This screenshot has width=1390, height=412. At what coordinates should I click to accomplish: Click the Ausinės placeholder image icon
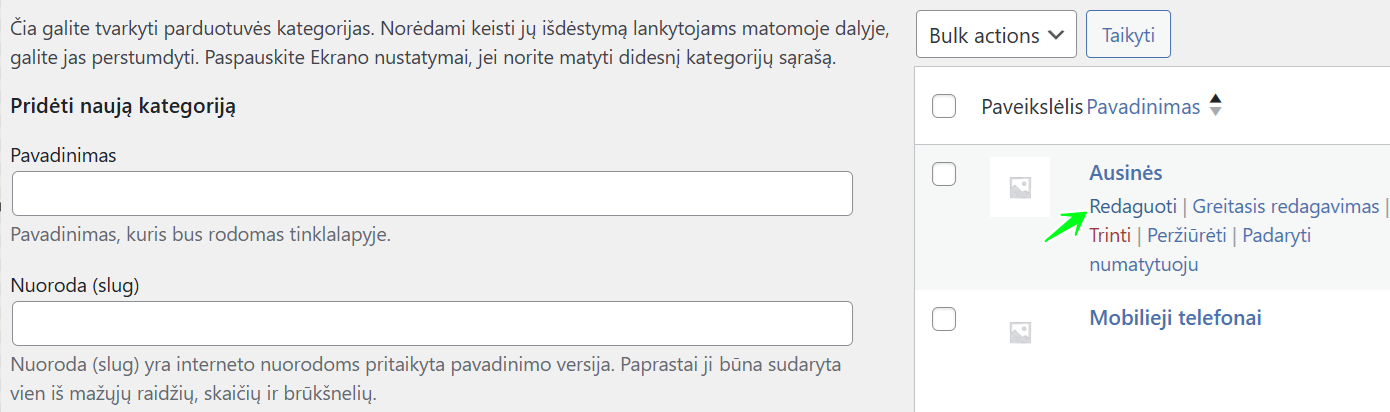1020,187
